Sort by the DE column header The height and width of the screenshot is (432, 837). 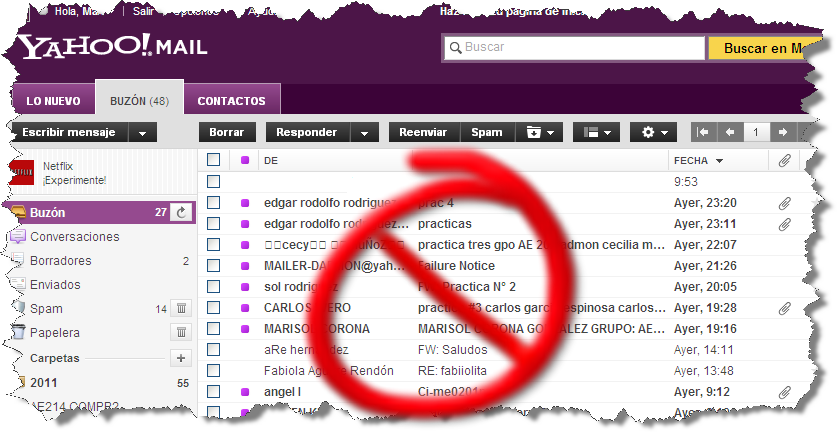pyautogui.click(x=271, y=160)
